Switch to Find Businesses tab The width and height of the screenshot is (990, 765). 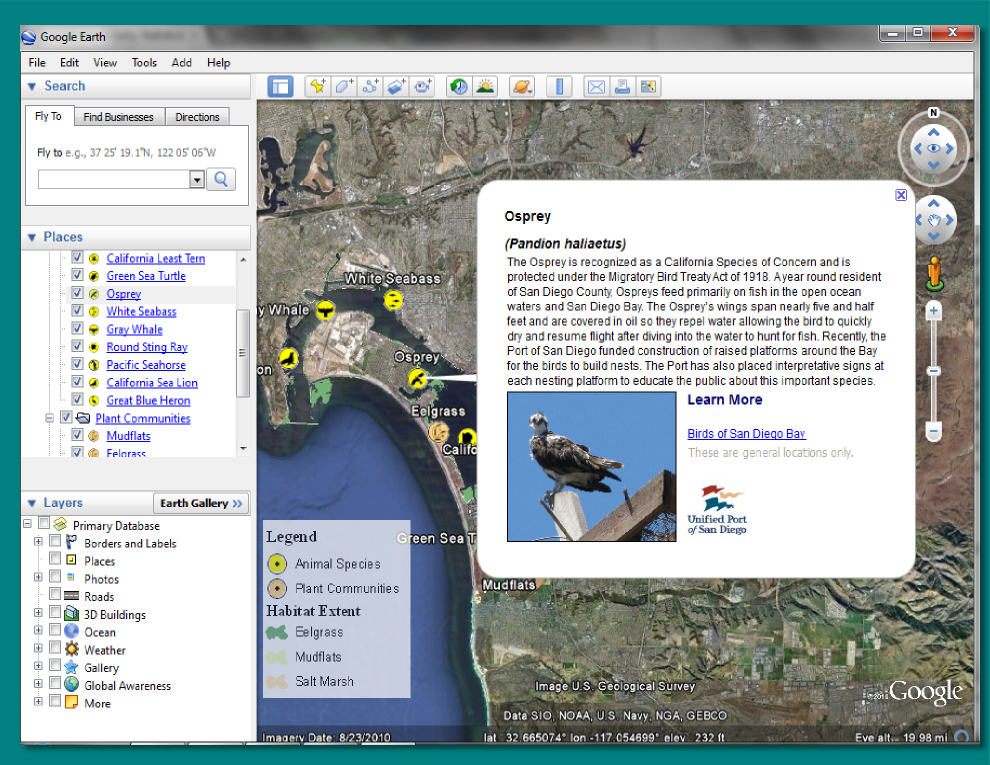(x=119, y=117)
